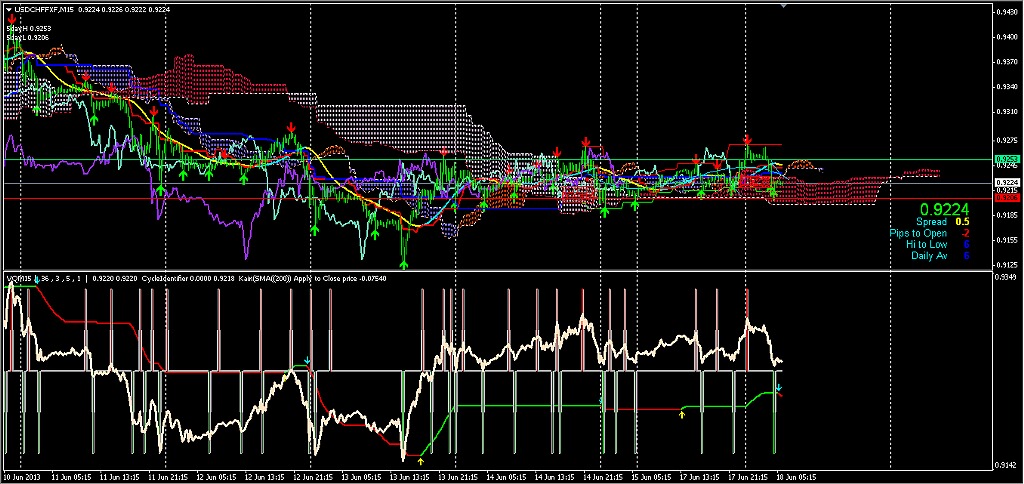Open the chart title dropdown triangle
Screen dimensions: 1024x484
[8, 8]
